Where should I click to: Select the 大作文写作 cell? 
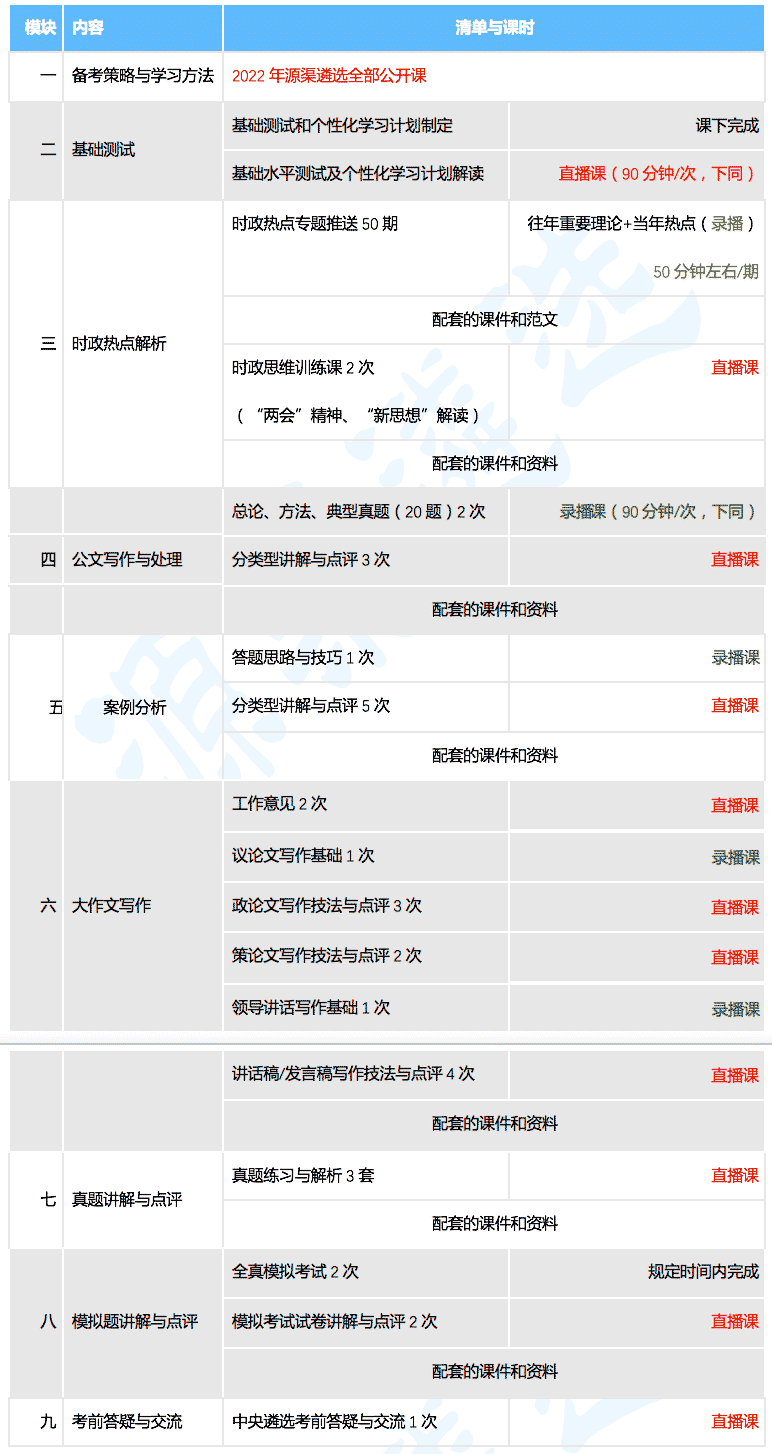pyautogui.click(x=143, y=906)
